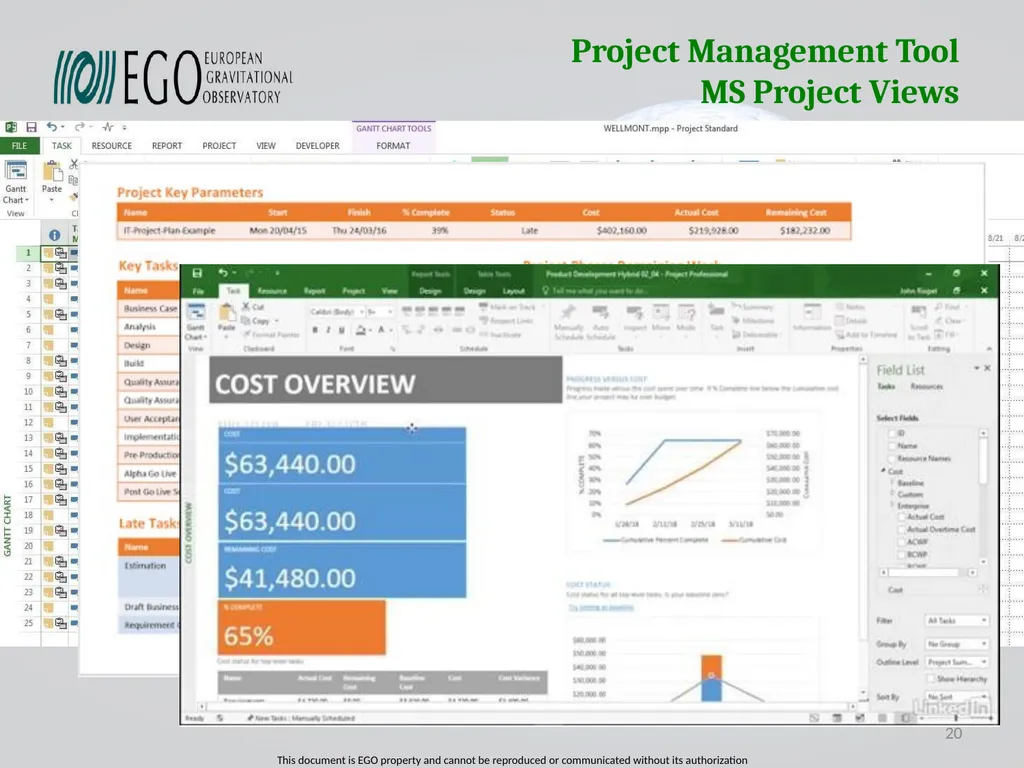Click zoom slider in front window status bar
The width and height of the screenshot is (1024, 768).
point(956,718)
